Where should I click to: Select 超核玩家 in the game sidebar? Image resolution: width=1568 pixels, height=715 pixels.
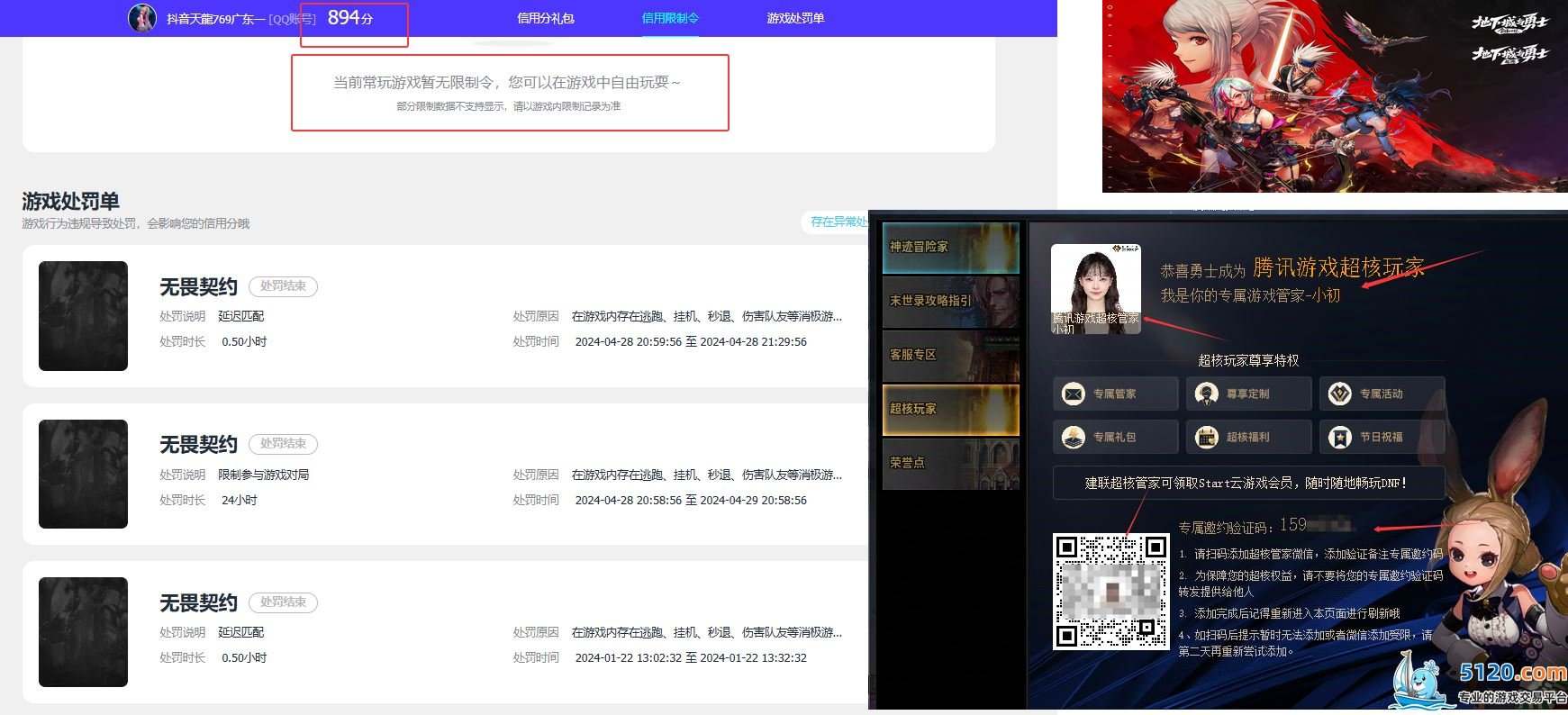tap(951, 410)
